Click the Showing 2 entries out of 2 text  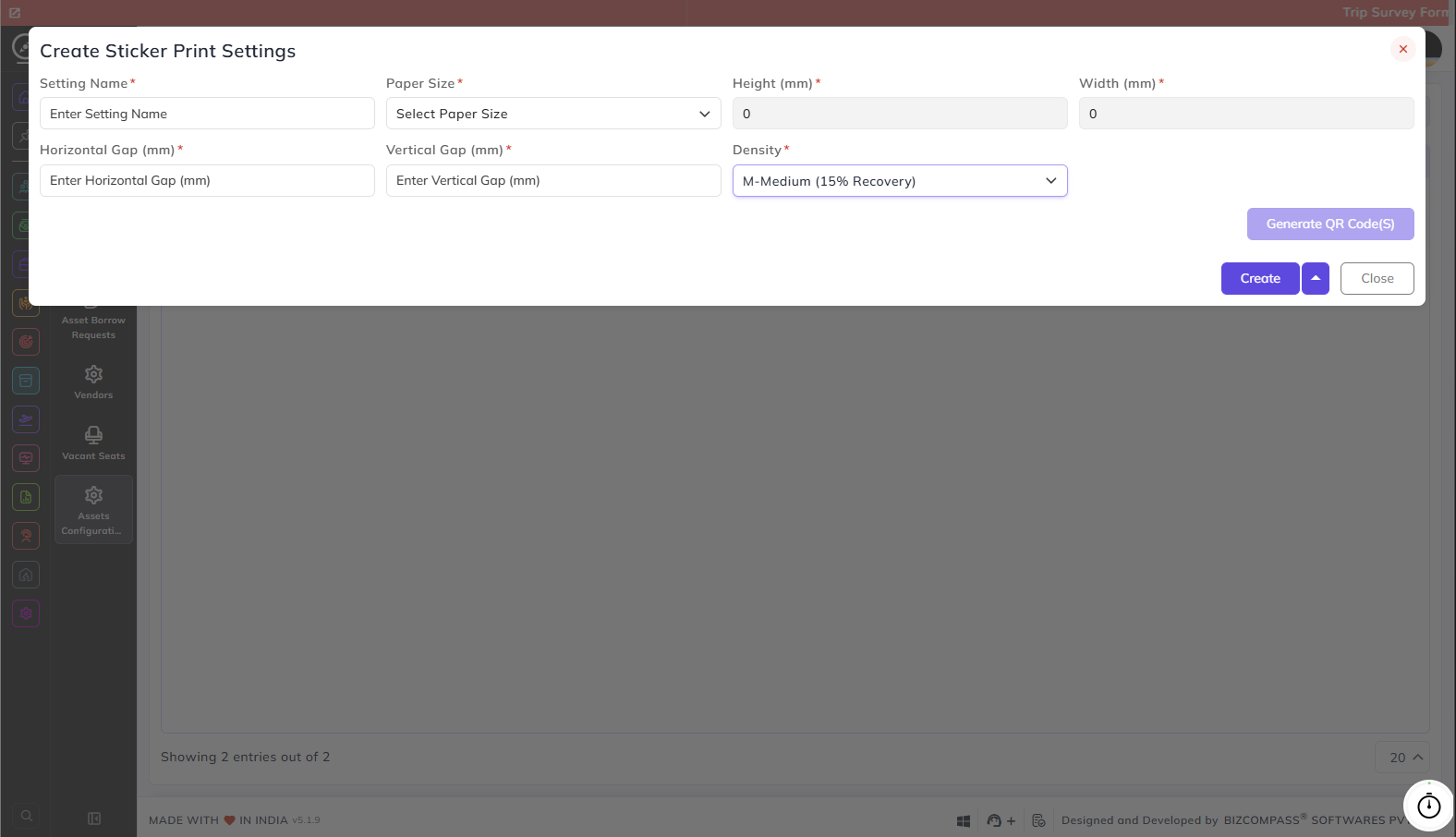pyautogui.click(x=245, y=757)
